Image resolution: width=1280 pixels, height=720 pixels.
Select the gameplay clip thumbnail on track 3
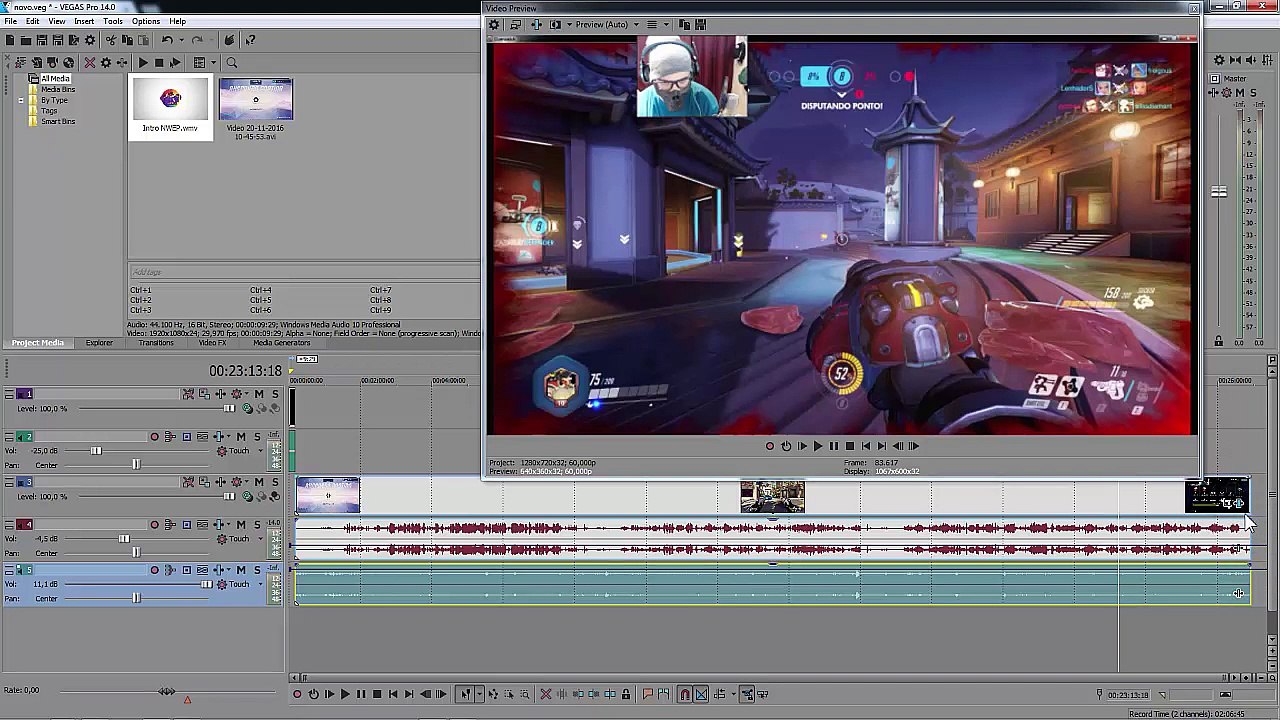click(772, 497)
